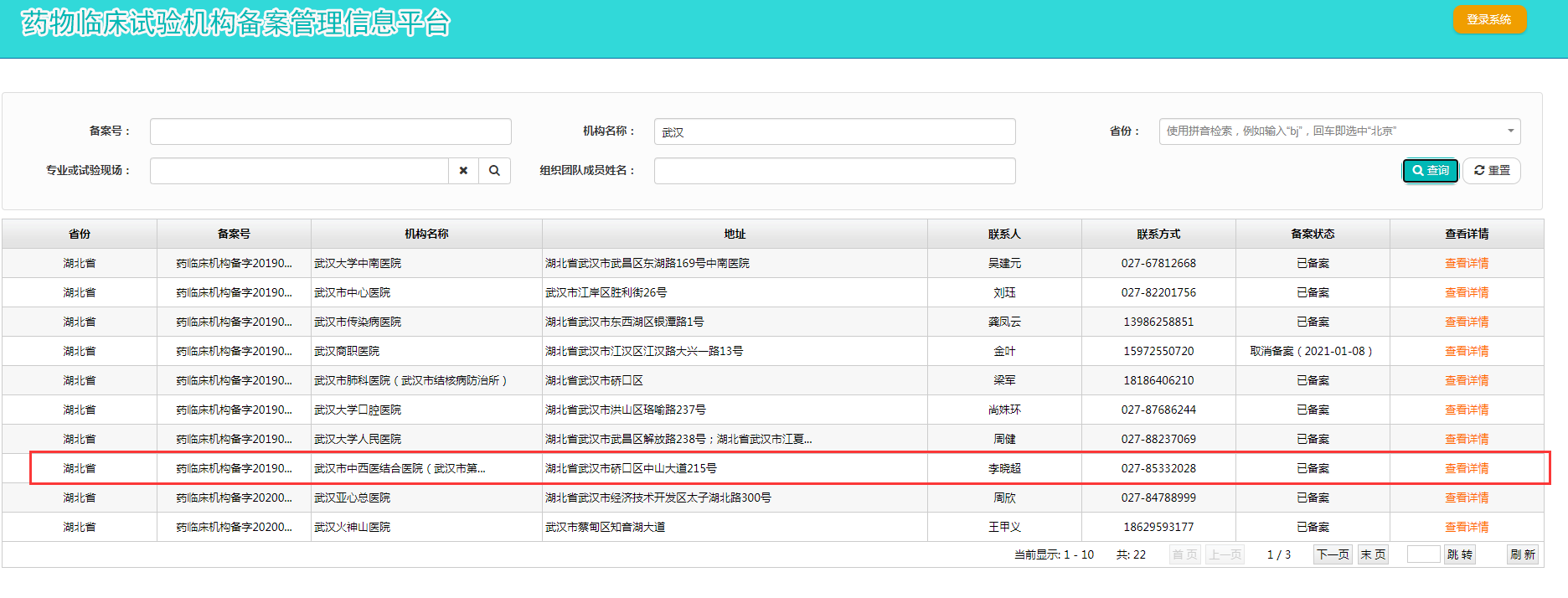
Task: Click the 备案状态 column header
Action: tap(1313, 234)
